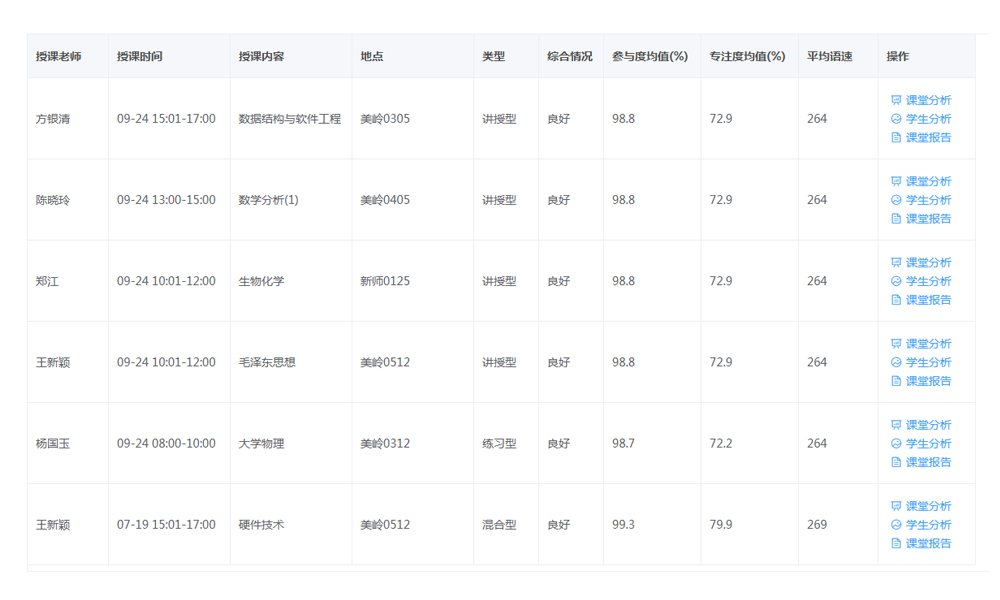The height and width of the screenshot is (600, 1000).
Task: Click the class analysis icon in 毛泽东思想 row
Action: pos(895,343)
